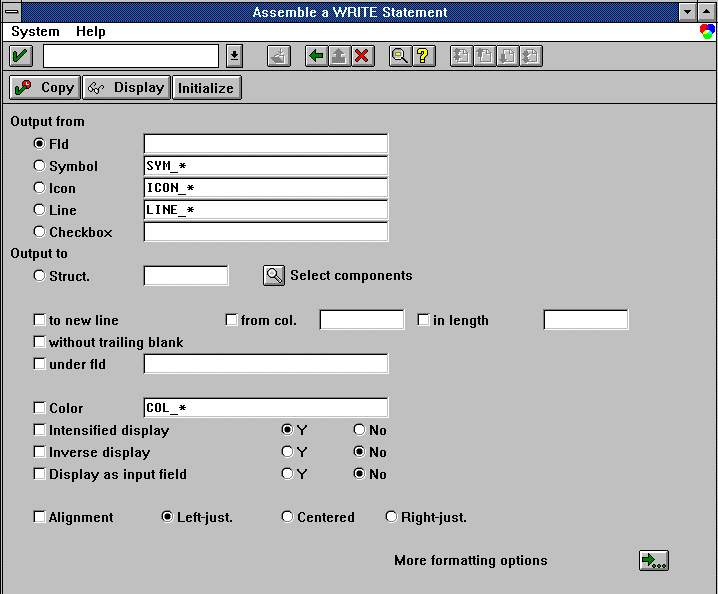Choose Centered alignment radio option
Viewport: 718px width, 594px height.
tap(288, 517)
